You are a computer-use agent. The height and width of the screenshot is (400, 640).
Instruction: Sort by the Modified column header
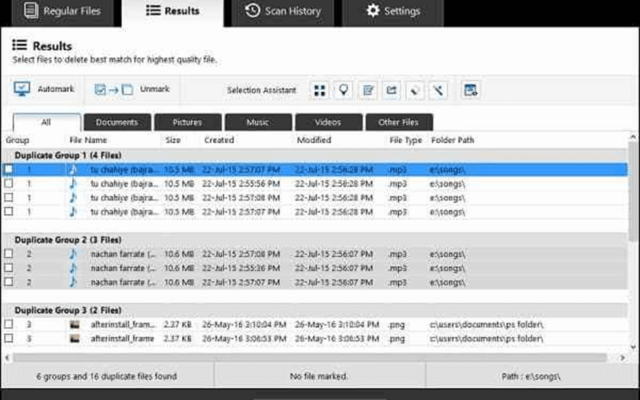tap(314, 140)
